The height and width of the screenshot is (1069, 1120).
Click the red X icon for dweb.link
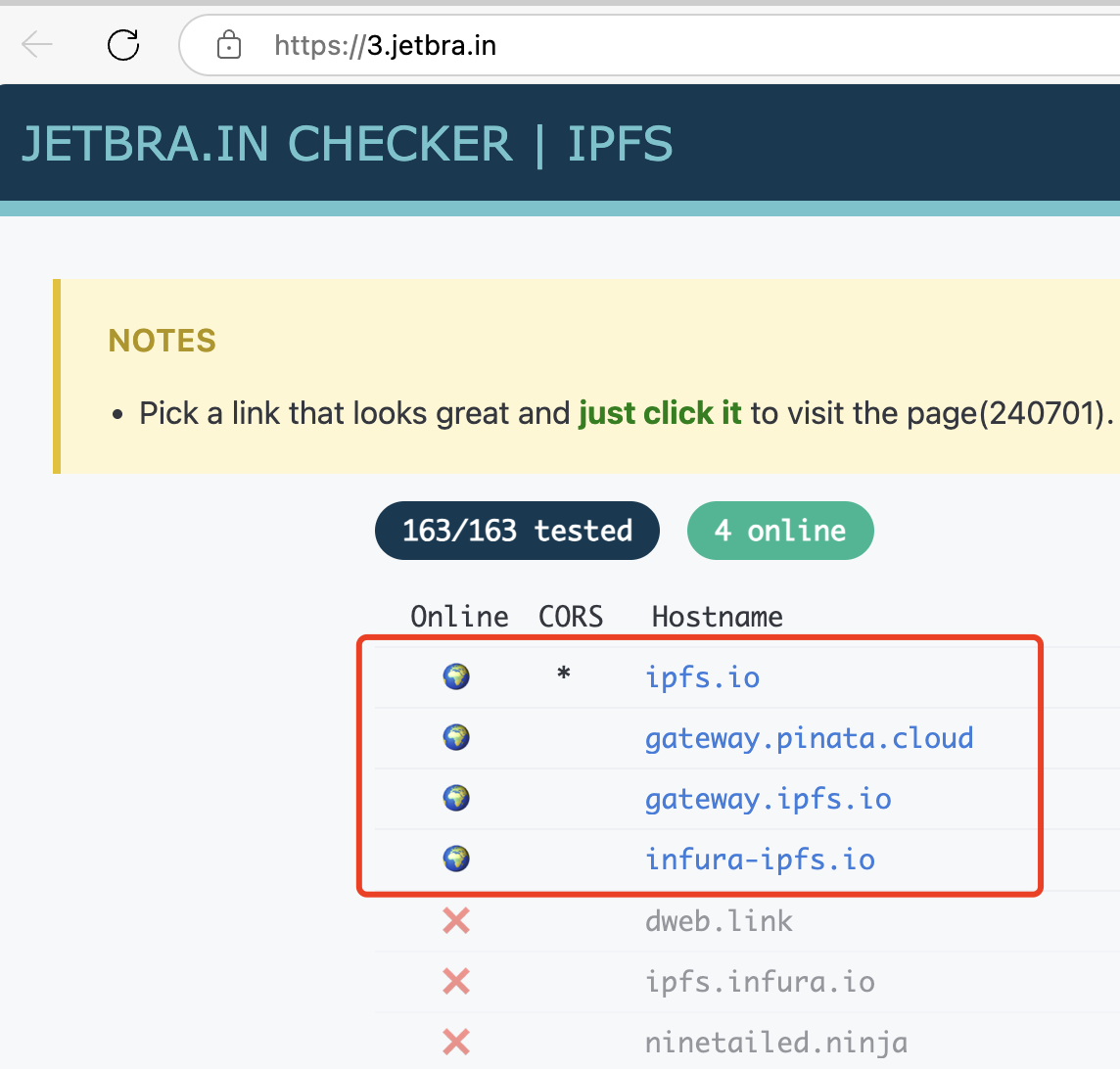pos(456,920)
